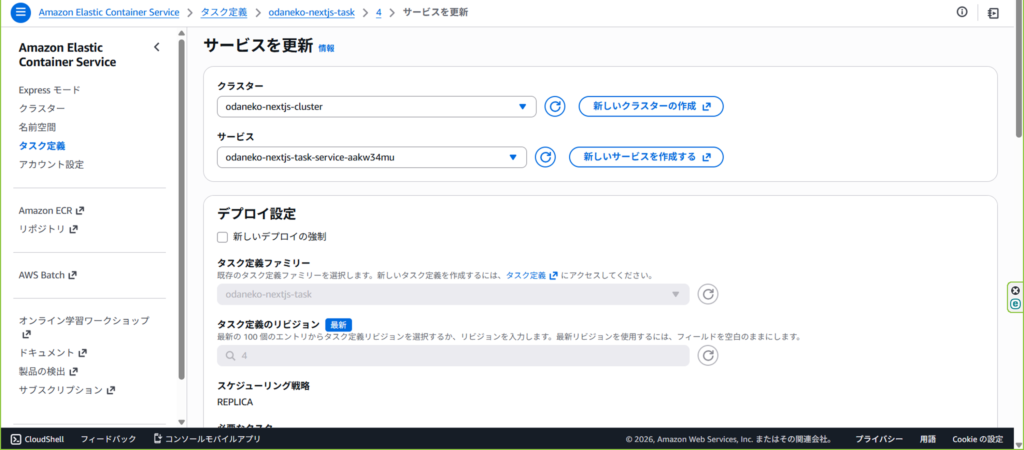Click the info icon at top right
Viewport: 1024px width, 450px height.
click(962, 12)
